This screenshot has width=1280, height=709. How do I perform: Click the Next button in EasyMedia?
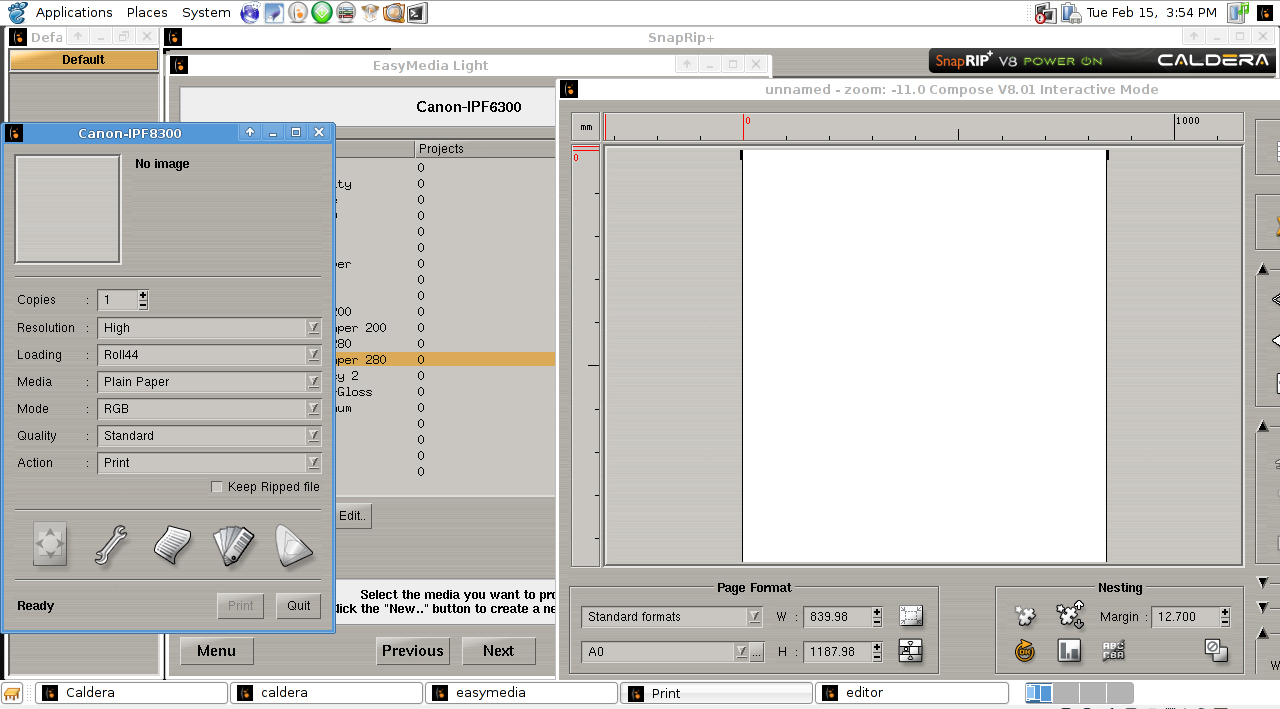point(498,651)
